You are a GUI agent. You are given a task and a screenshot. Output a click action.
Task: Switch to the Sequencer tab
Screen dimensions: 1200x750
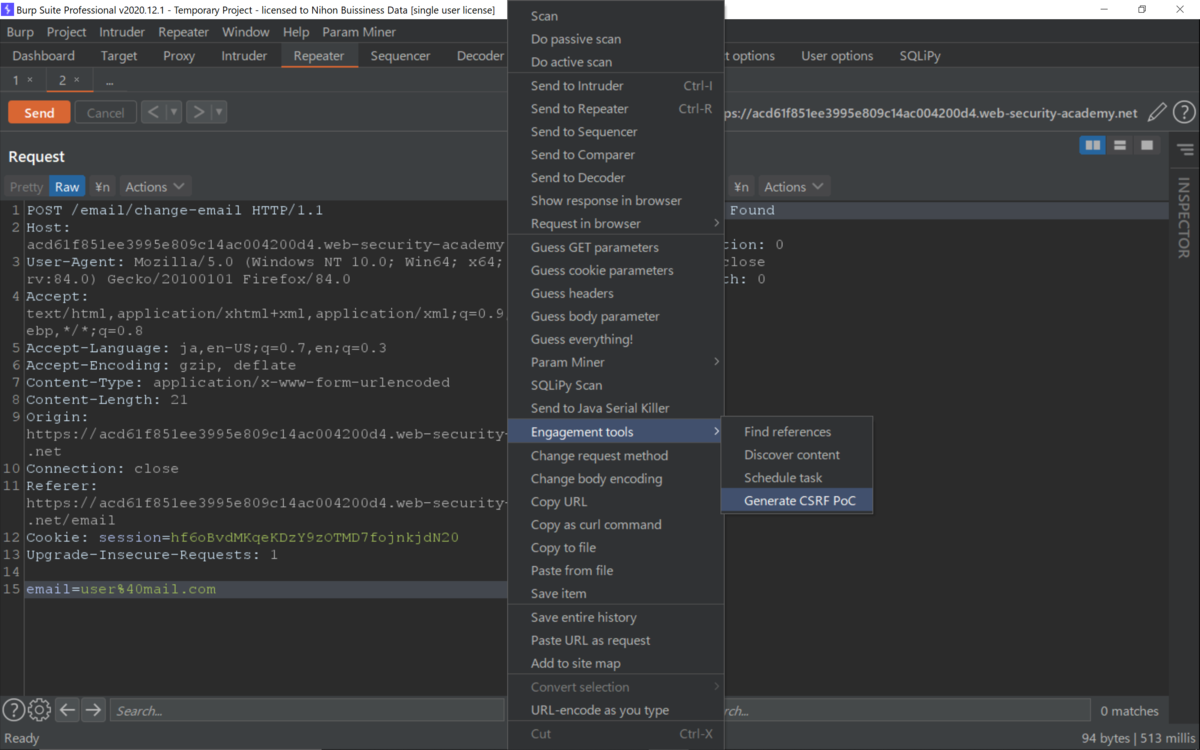coord(400,56)
